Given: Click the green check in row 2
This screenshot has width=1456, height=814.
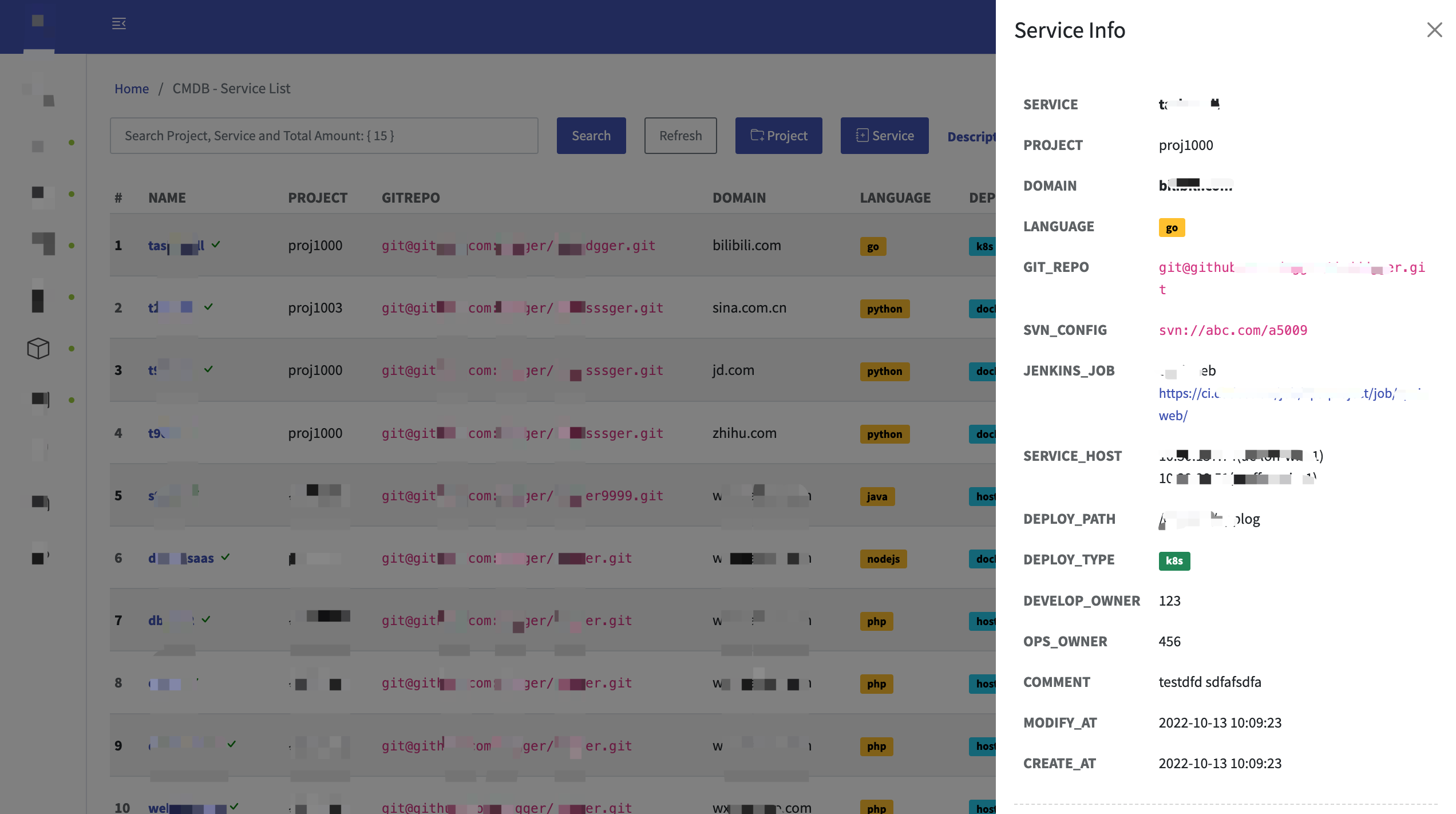Looking at the screenshot, I should (x=208, y=307).
